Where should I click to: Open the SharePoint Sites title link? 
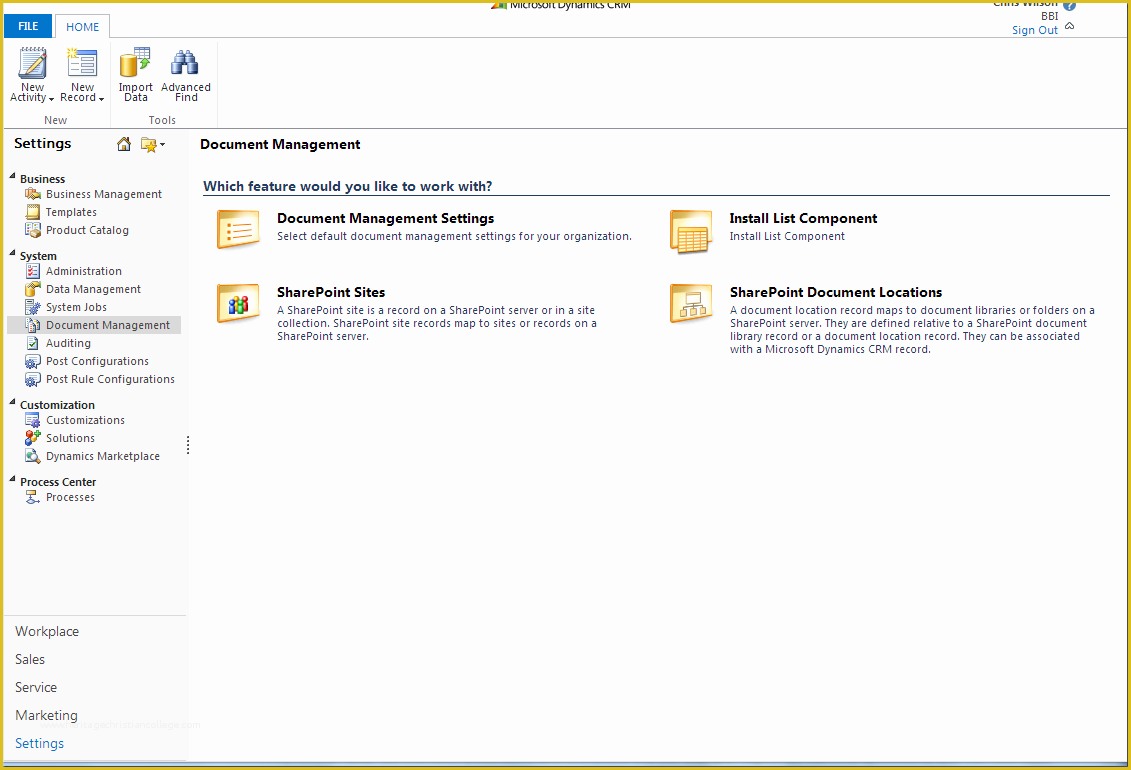click(x=331, y=292)
